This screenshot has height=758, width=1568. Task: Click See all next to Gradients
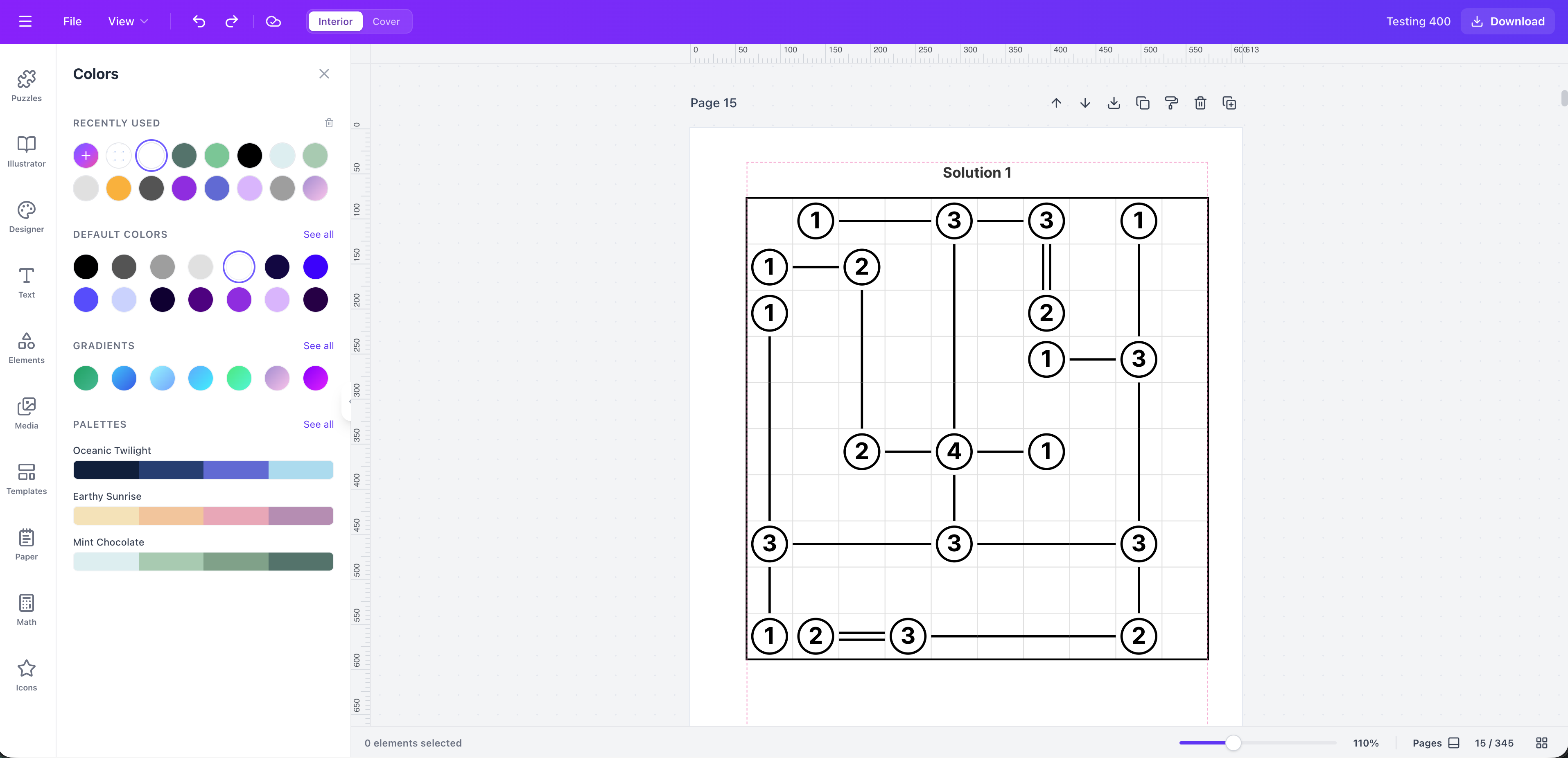[318, 345]
